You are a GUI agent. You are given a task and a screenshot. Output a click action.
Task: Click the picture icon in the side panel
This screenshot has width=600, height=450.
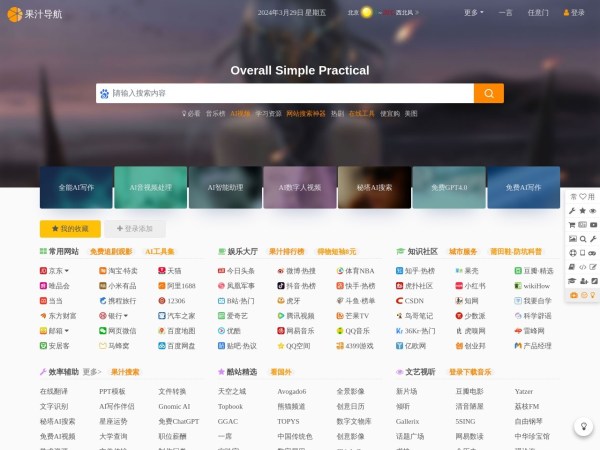tap(572, 239)
